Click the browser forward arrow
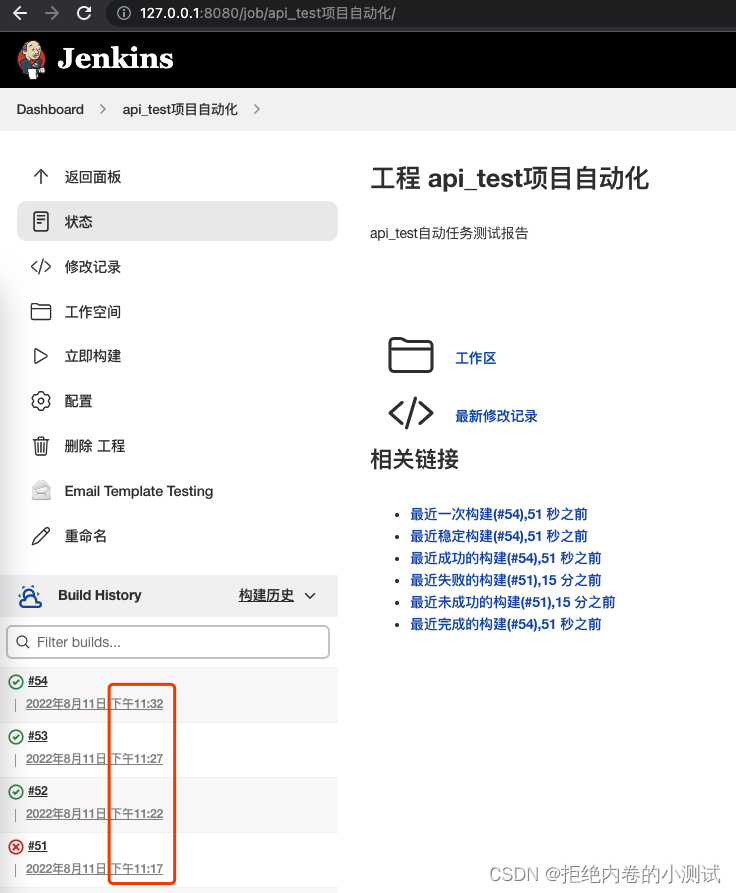 [52, 13]
